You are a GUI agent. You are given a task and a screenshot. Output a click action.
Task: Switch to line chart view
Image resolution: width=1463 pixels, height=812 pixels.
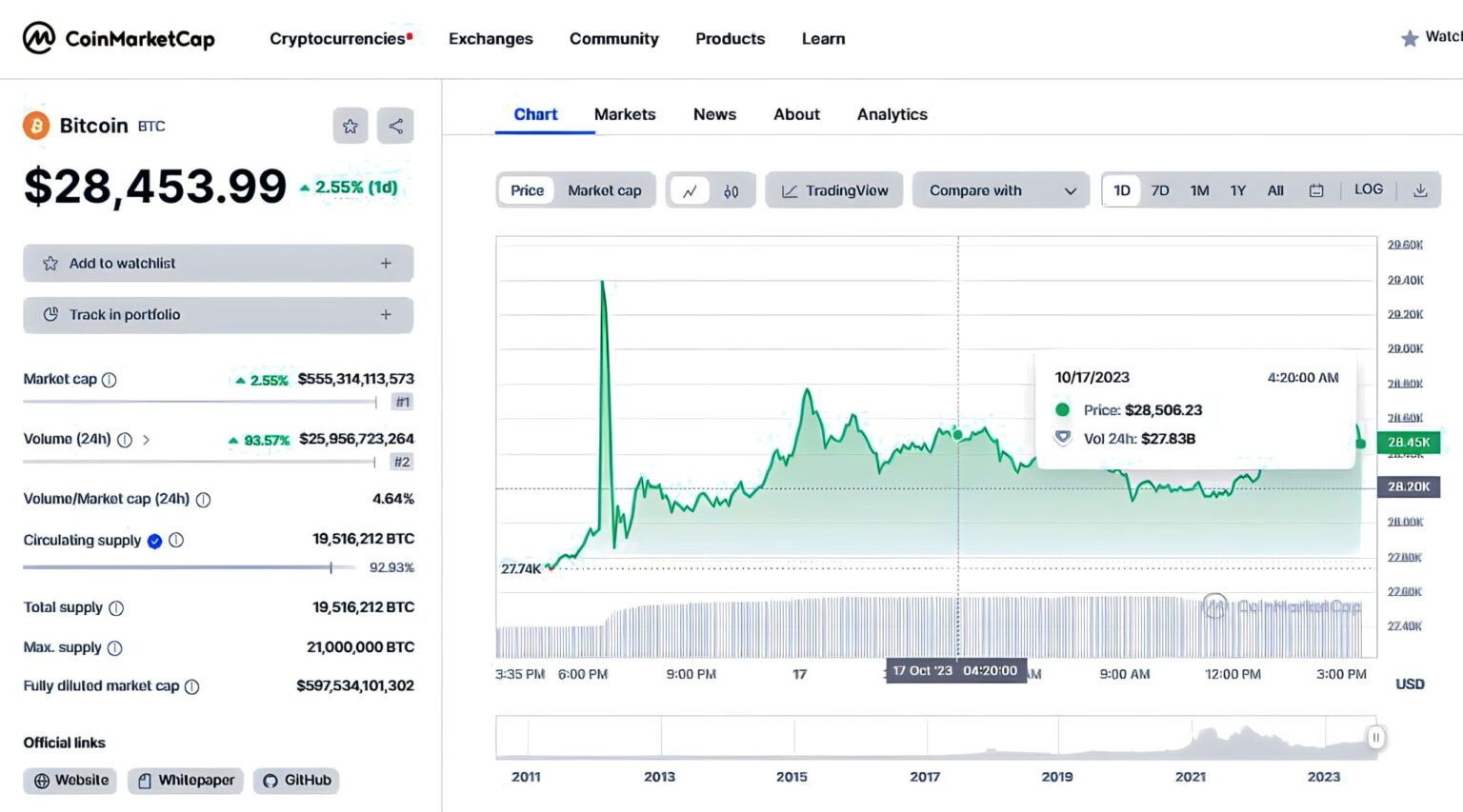click(690, 190)
